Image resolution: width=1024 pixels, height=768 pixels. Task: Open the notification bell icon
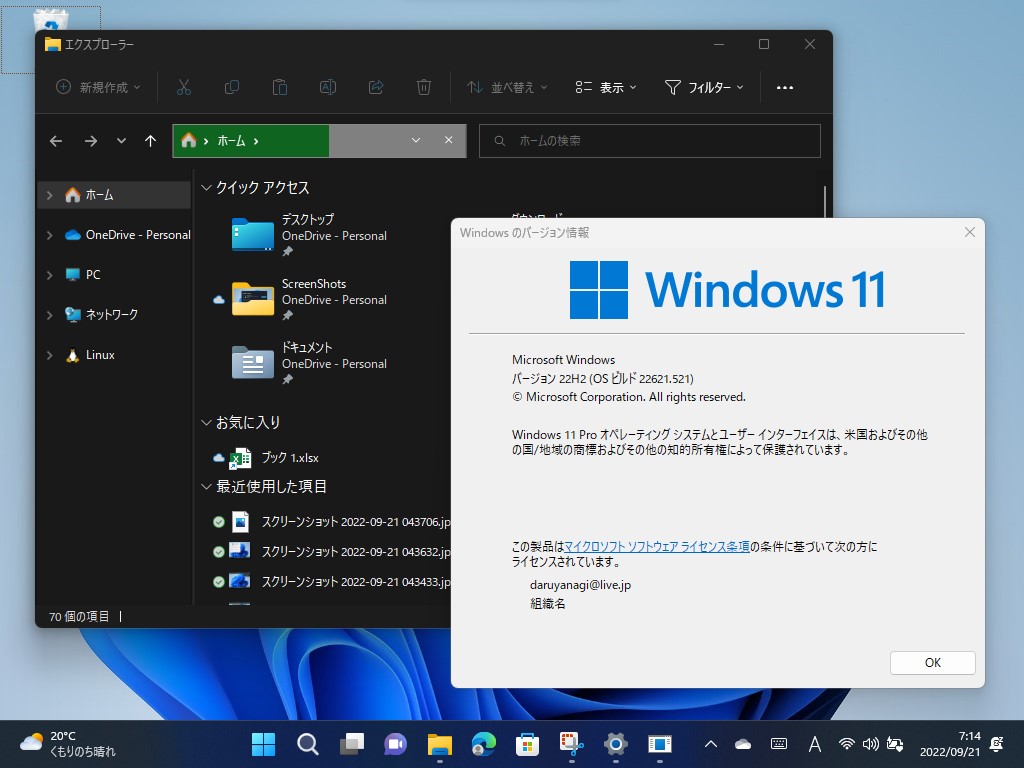tap(997, 744)
